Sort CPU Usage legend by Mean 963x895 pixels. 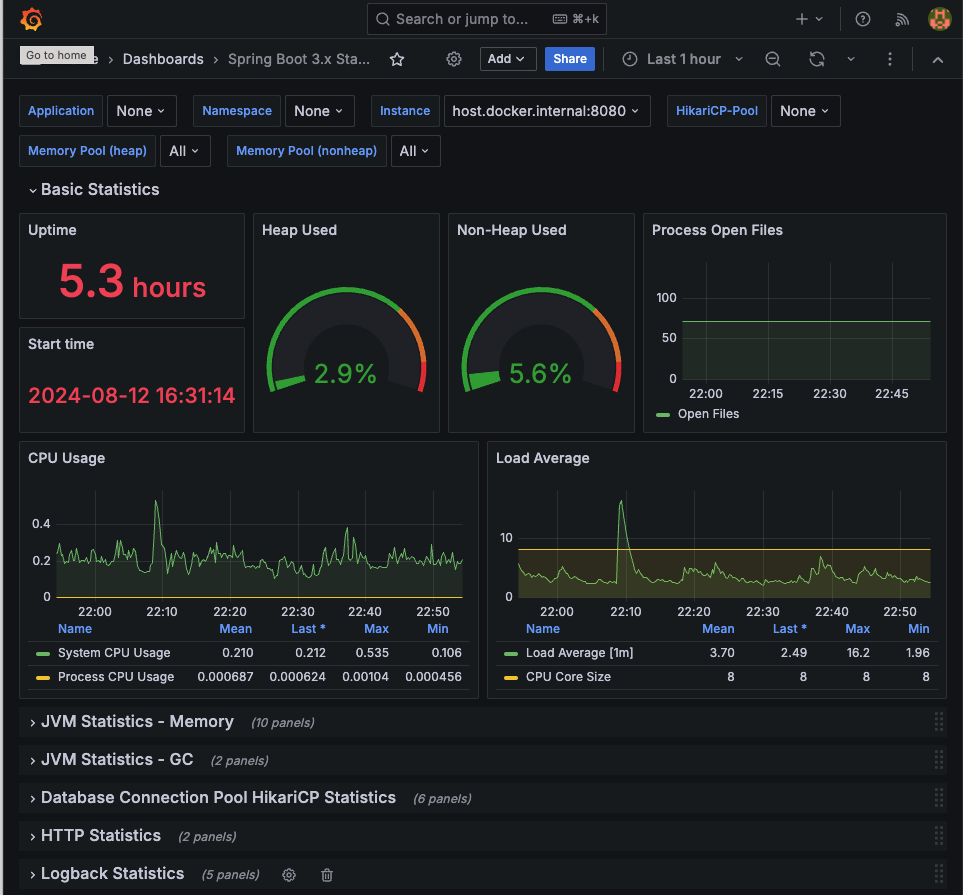[236, 629]
